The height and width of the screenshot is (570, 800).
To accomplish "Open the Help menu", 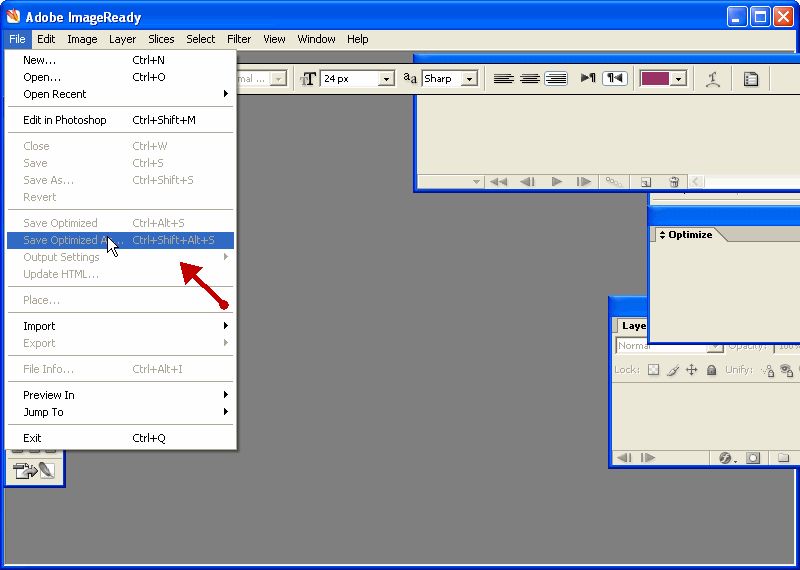I will [358, 39].
